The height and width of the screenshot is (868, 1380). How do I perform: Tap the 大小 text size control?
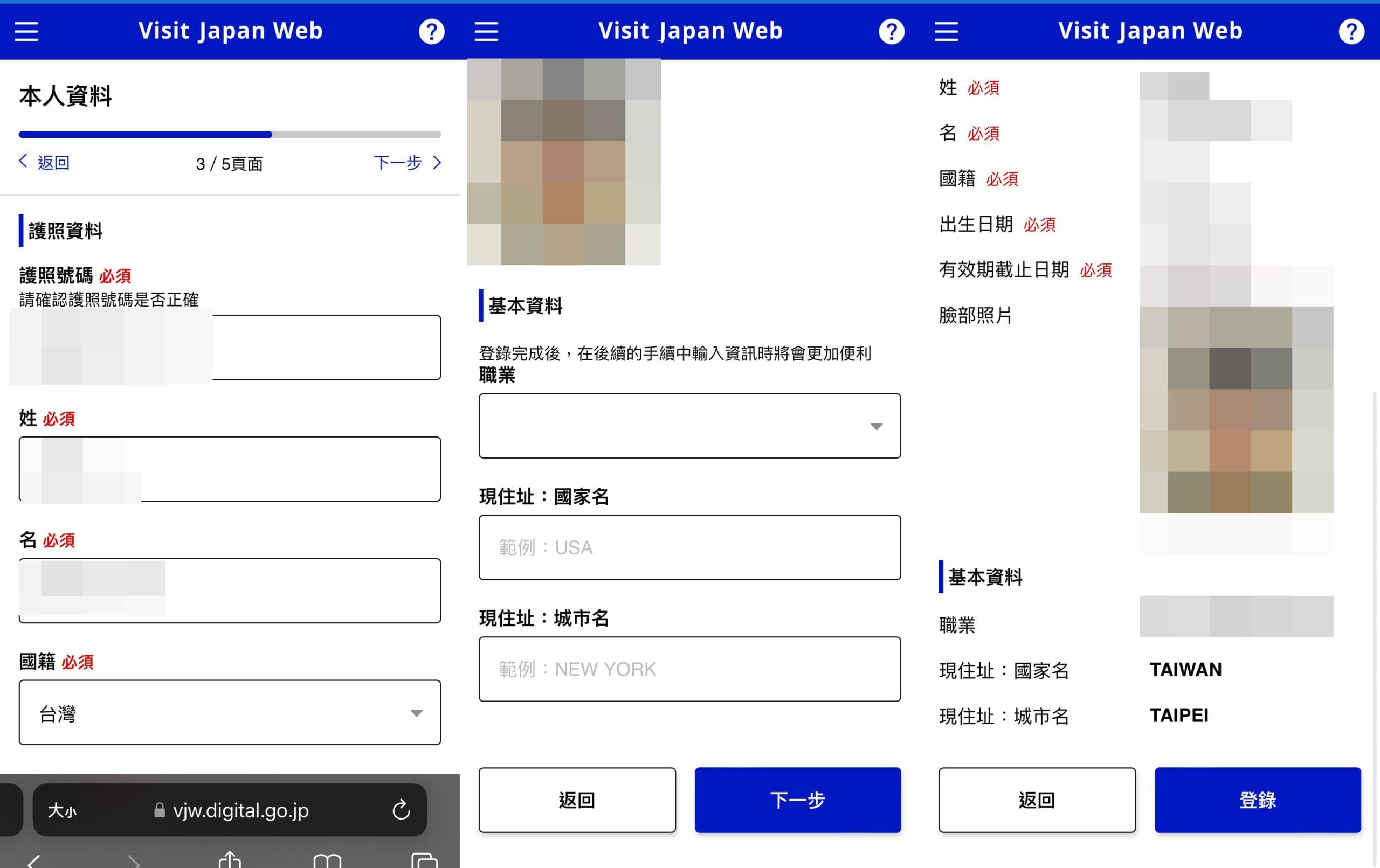coord(62,810)
